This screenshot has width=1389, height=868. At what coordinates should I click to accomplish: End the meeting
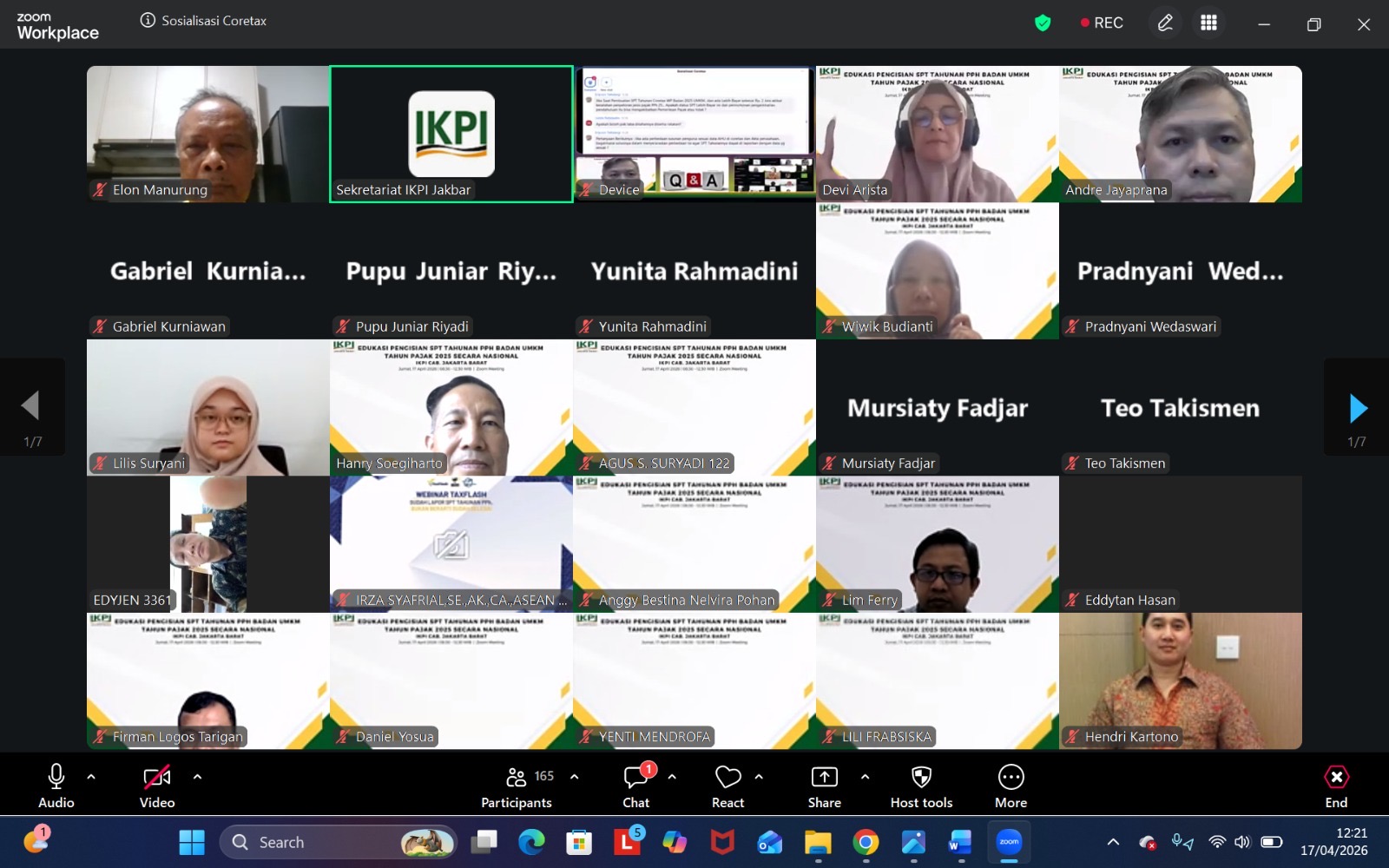click(1336, 786)
